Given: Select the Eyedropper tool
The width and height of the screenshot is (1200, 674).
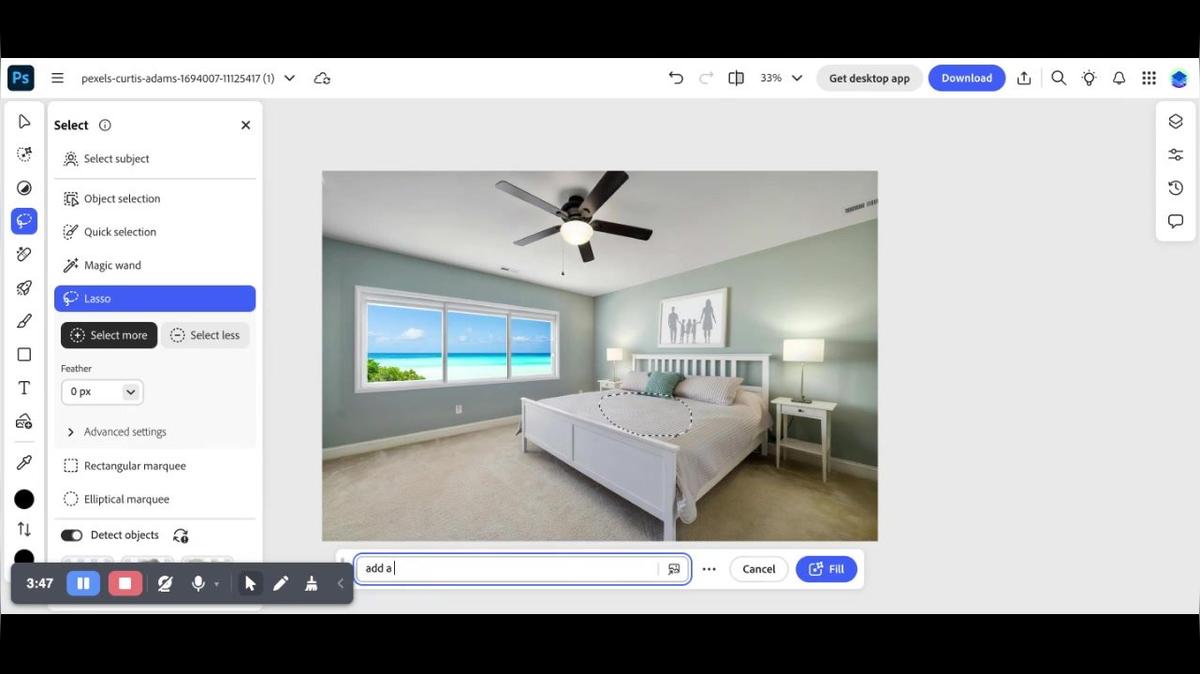Looking at the screenshot, I should pyautogui.click(x=24, y=462).
